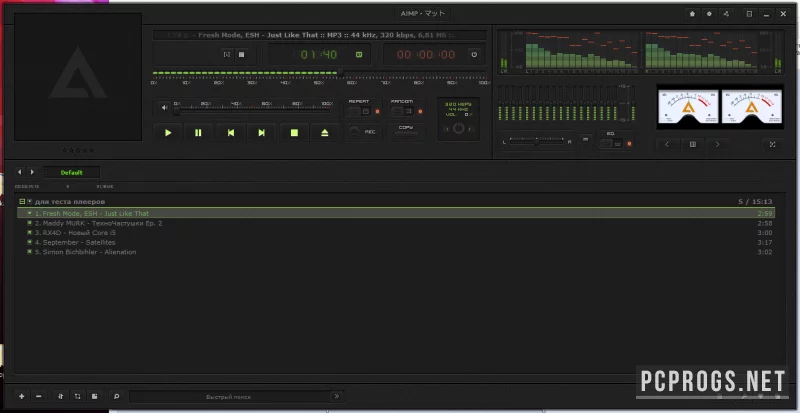Click the A-B repeat bracket icon
This screenshot has width=800, height=413.
pos(227,55)
